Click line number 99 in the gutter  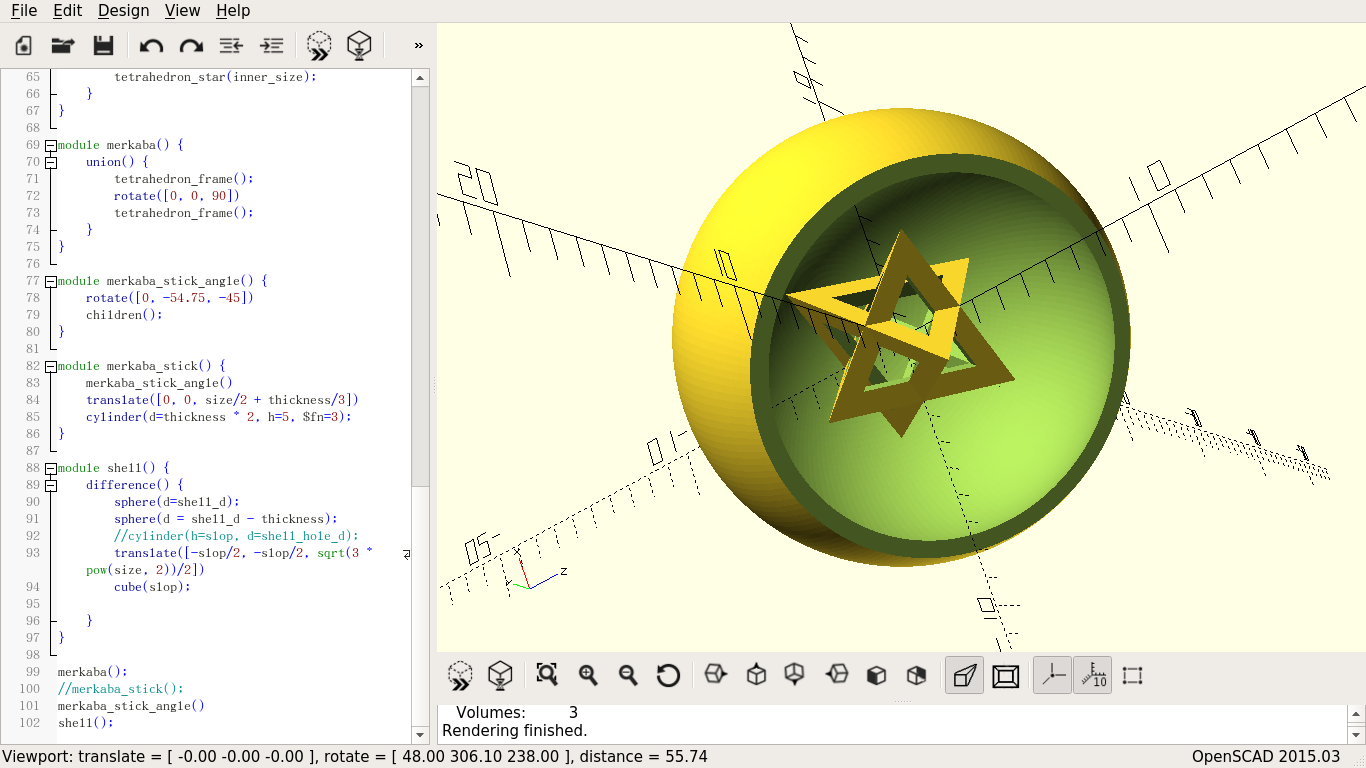[34, 672]
